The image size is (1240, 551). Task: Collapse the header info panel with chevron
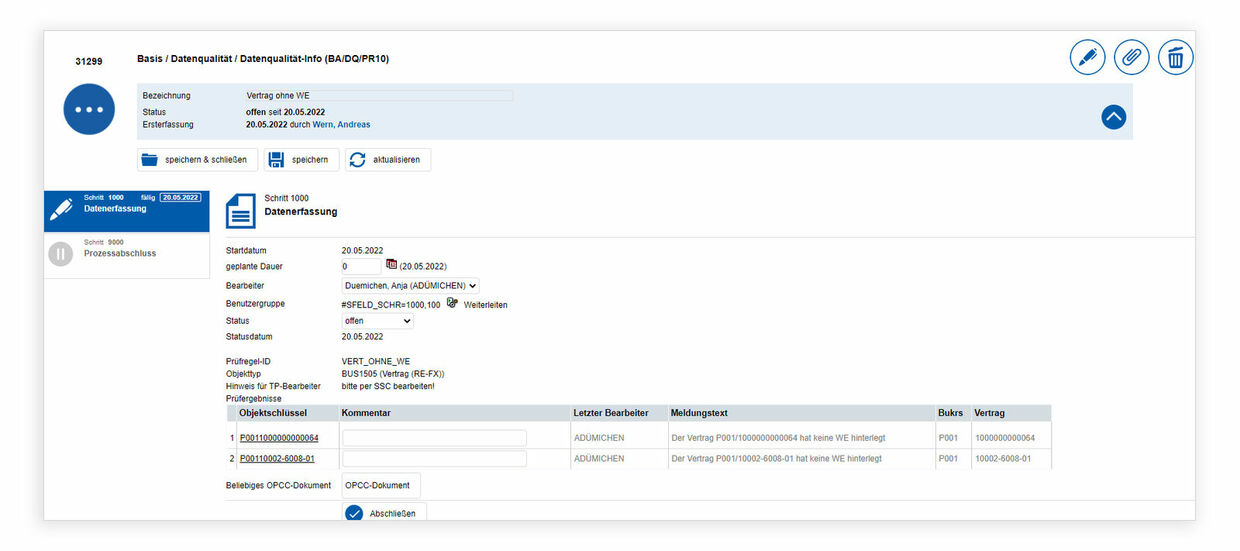(1113, 117)
